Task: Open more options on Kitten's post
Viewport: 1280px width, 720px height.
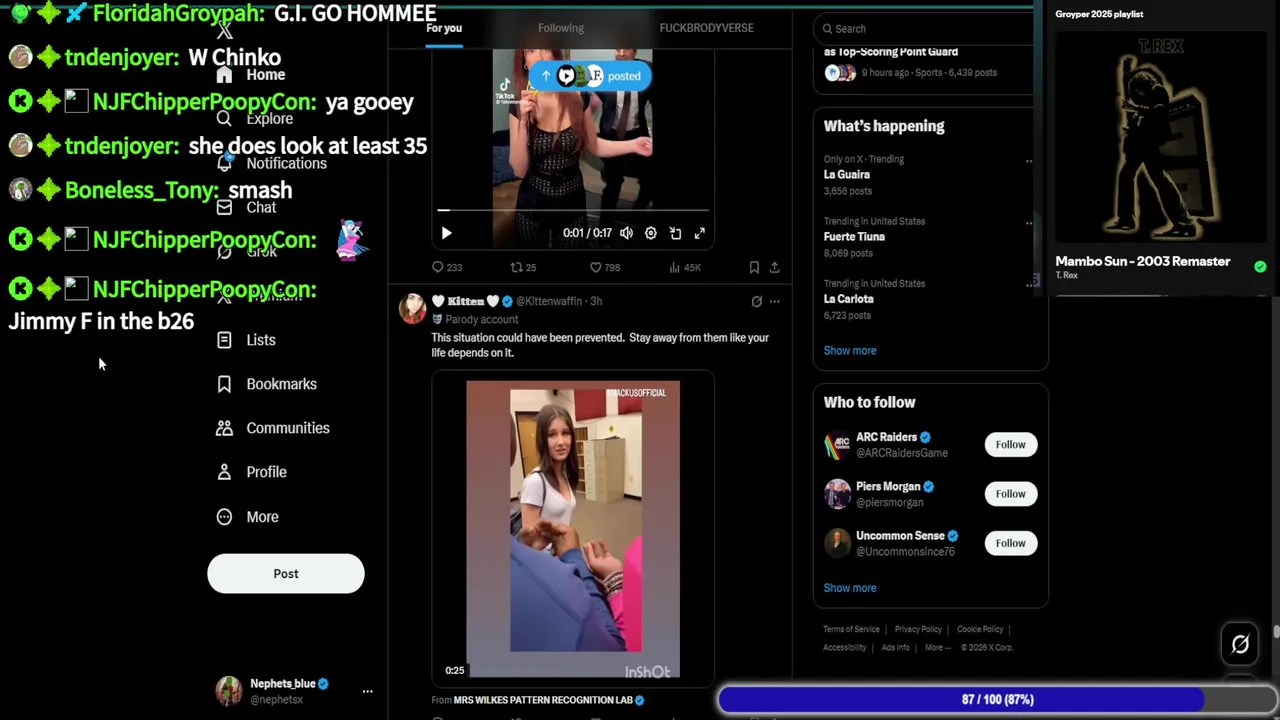Action: tap(774, 301)
